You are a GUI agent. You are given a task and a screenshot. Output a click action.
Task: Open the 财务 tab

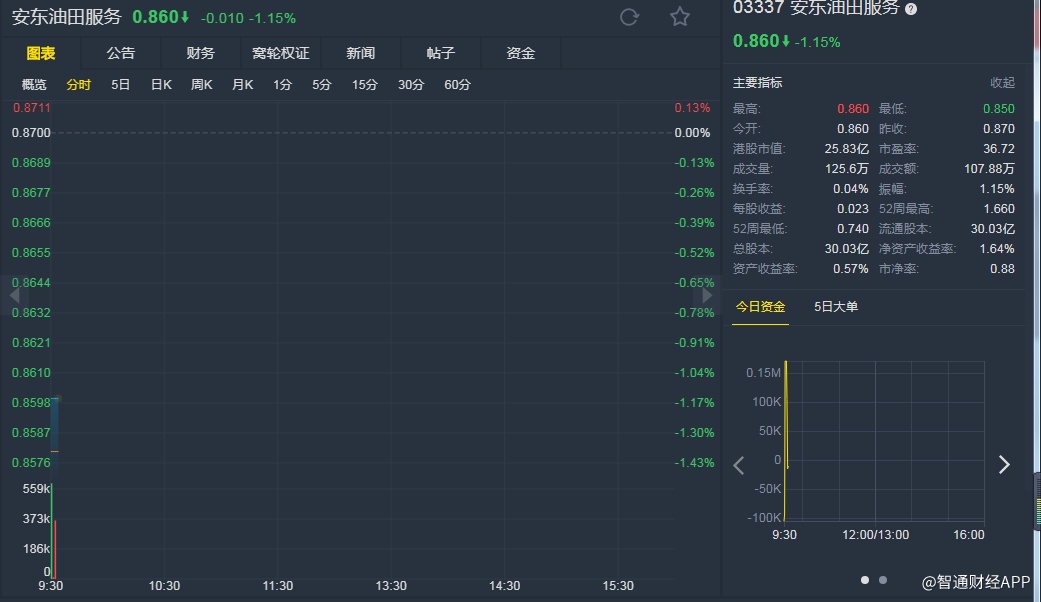[x=200, y=53]
